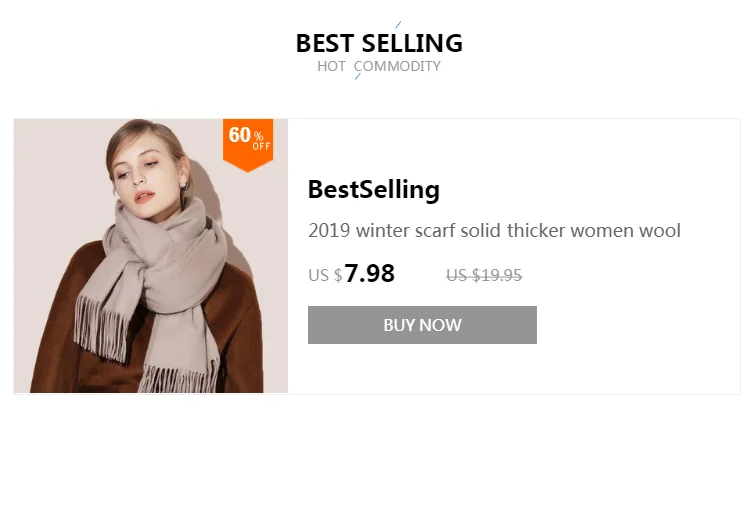Image resolution: width=750 pixels, height=506 pixels.
Task: Click the 7.98 sale price
Action: (x=369, y=273)
